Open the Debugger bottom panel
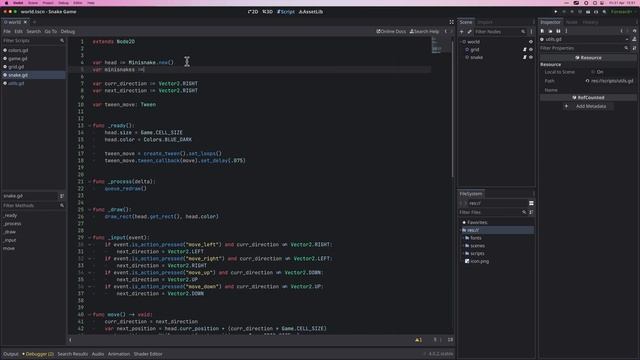The height and width of the screenshot is (360, 640). (38, 354)
